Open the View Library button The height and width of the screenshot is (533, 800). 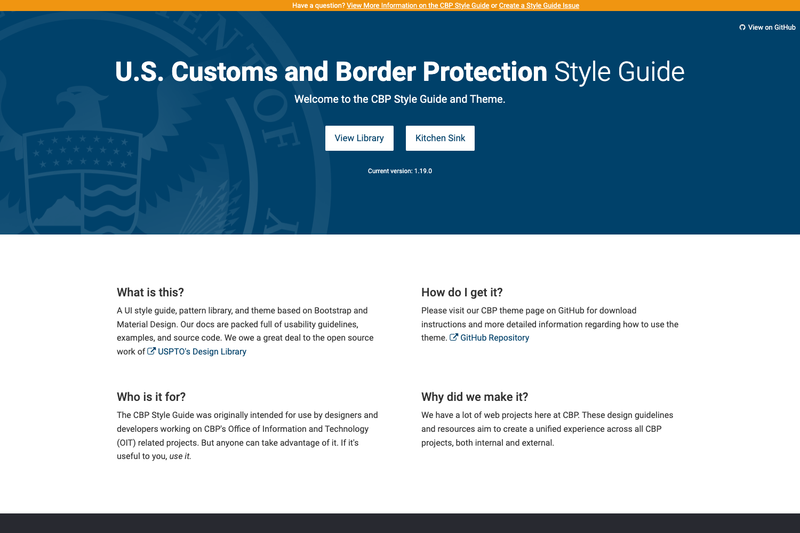tap(359, 138)
